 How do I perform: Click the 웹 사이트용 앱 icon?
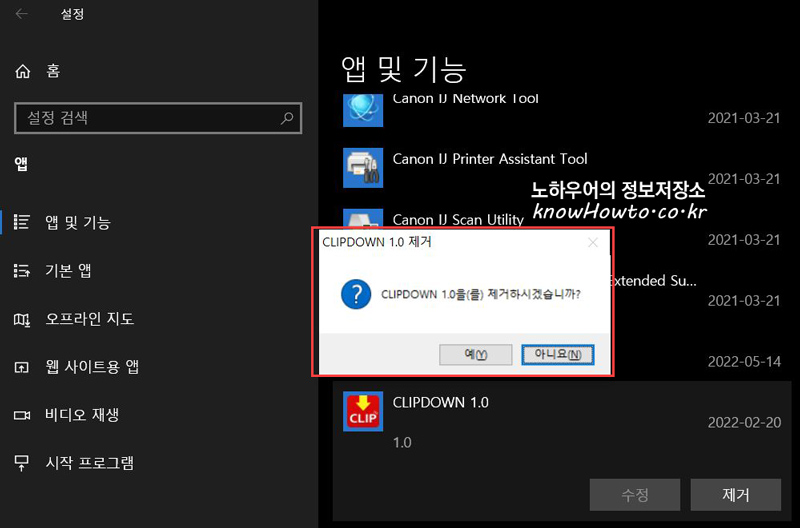pyautogui.click(x=21, y=367)
